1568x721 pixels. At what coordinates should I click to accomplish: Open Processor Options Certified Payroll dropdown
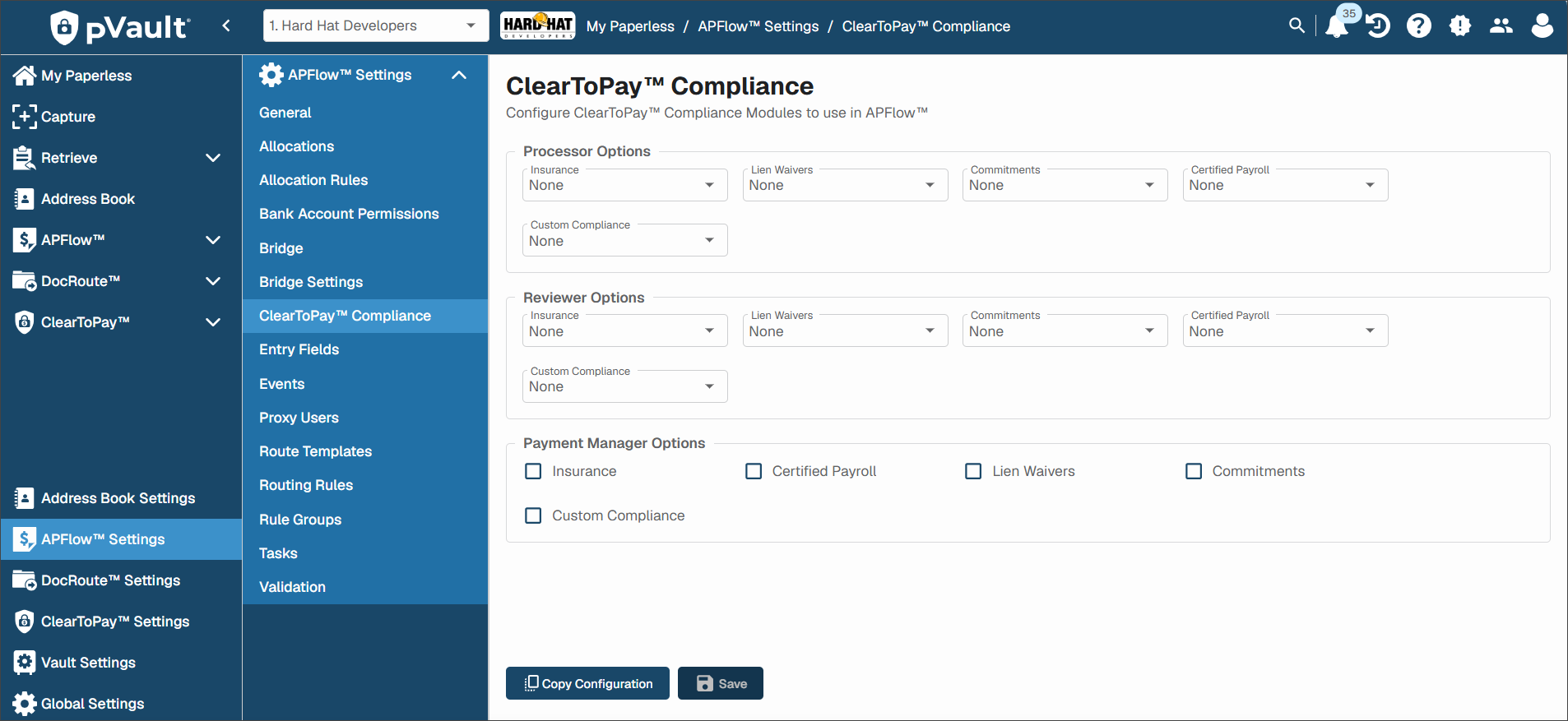coord(1286,185)
